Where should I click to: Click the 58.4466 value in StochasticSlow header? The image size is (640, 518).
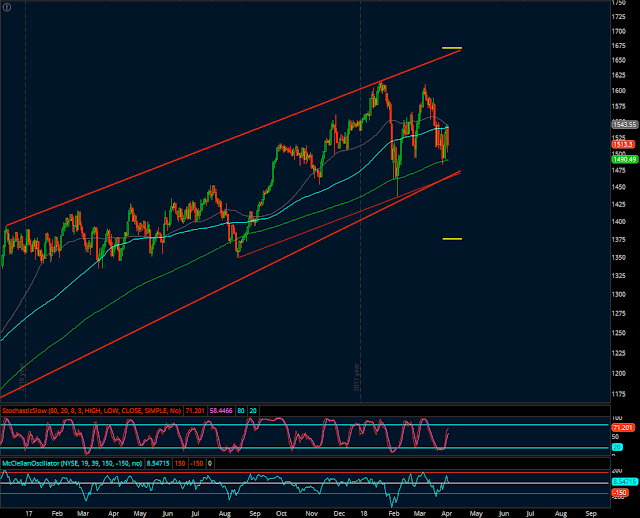(x=221, y=411)
